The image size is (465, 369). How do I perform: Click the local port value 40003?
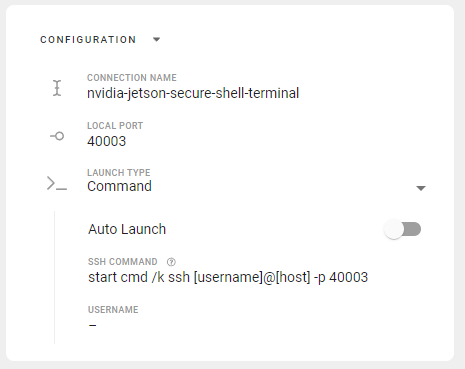tap(107, 141)
